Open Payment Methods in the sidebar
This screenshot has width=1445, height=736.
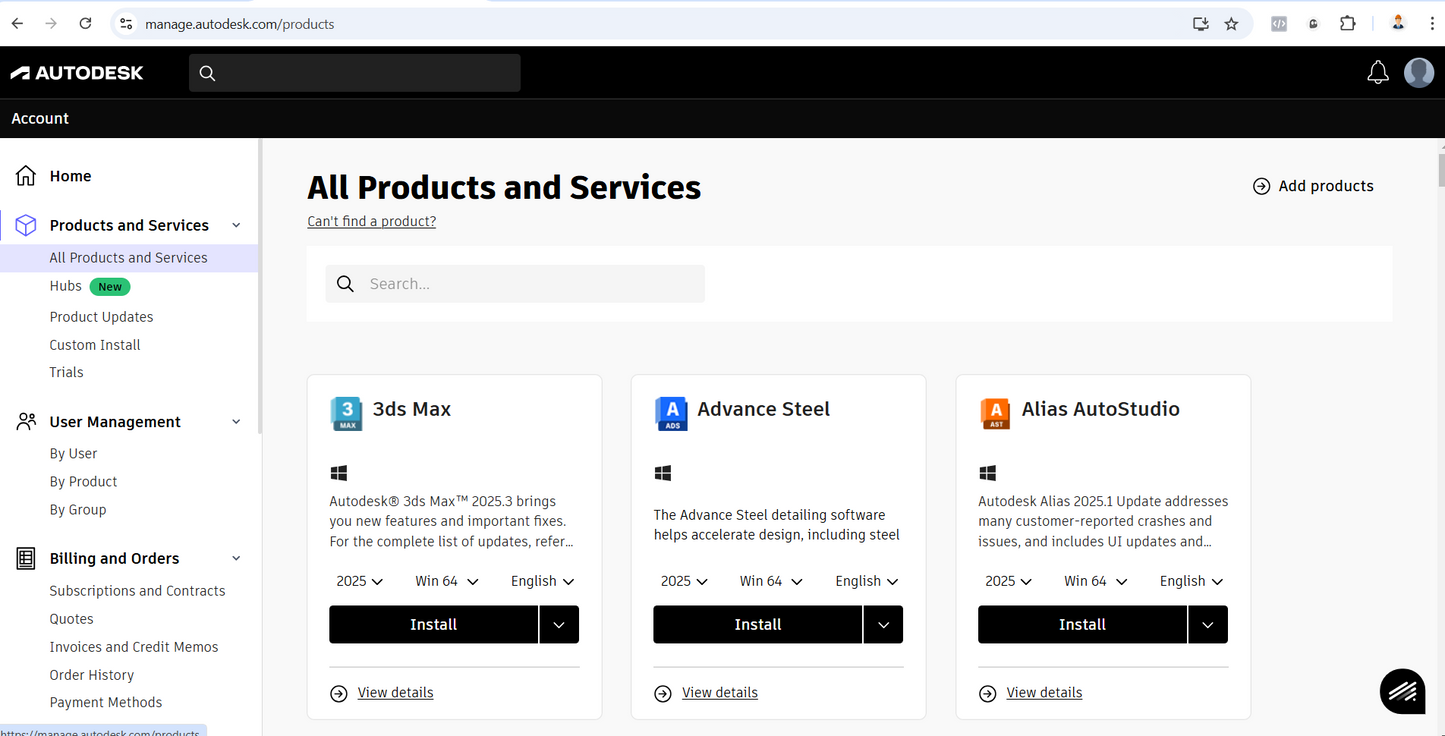[106, 703]
